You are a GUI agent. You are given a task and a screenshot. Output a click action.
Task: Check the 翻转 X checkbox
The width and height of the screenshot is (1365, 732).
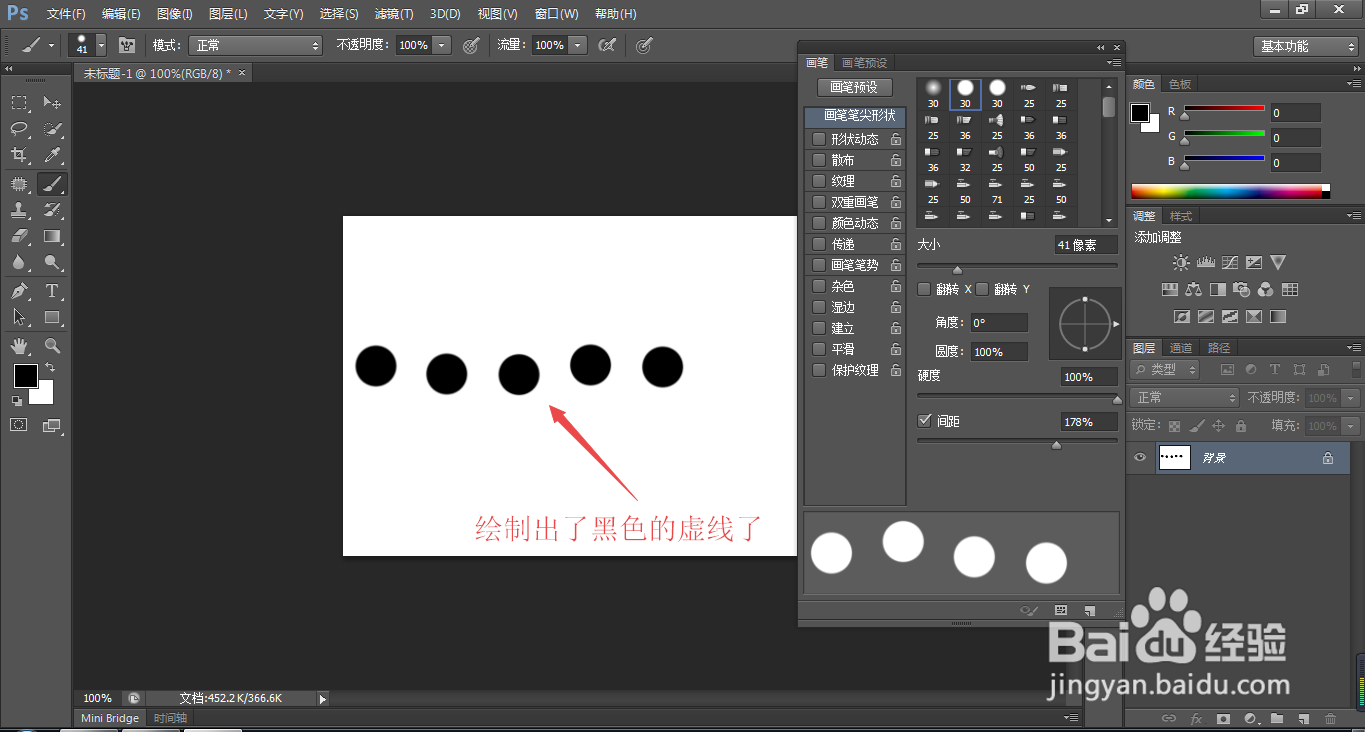point(924,289)
